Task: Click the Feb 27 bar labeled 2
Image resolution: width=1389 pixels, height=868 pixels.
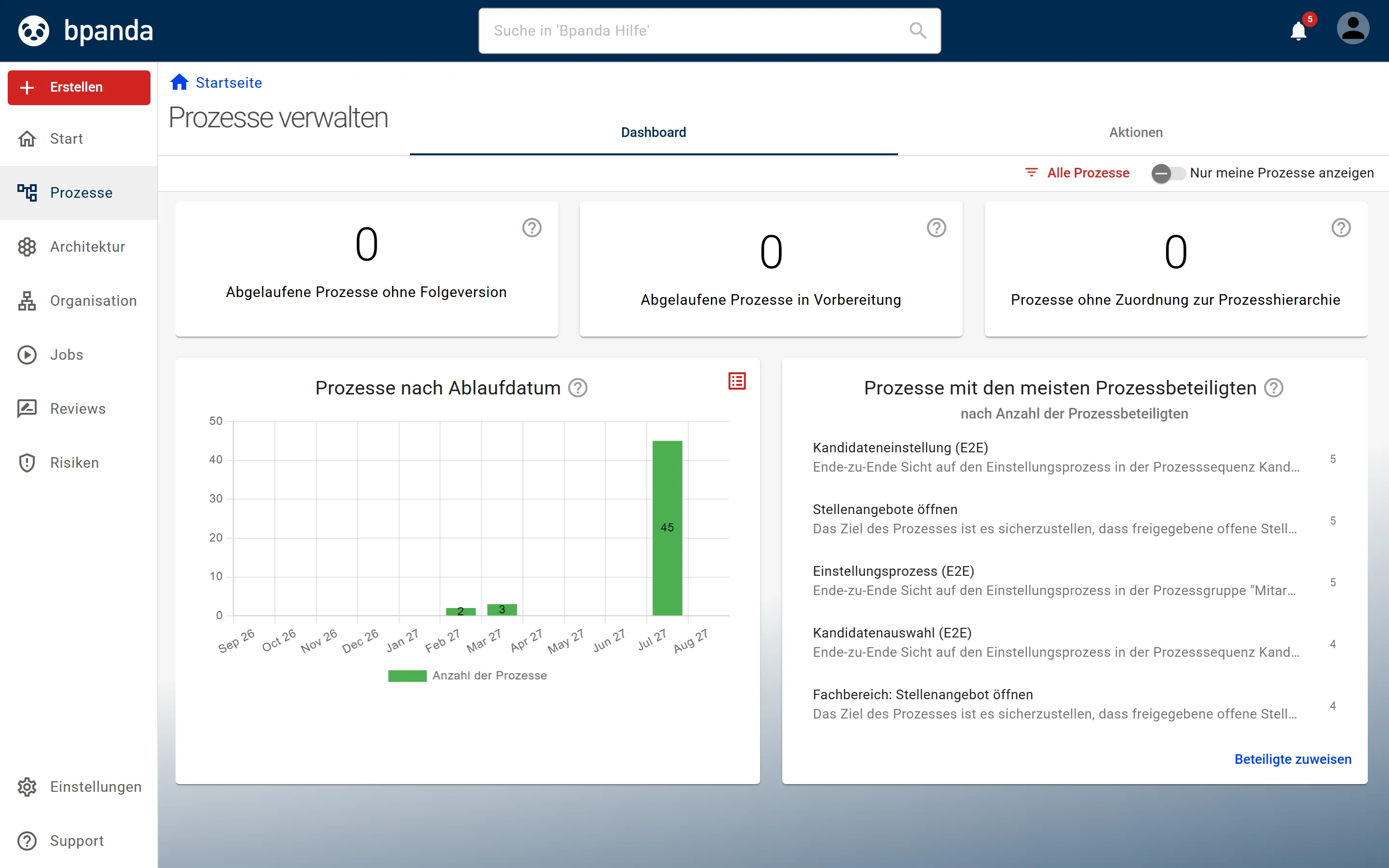Action: tap(460, 611)
